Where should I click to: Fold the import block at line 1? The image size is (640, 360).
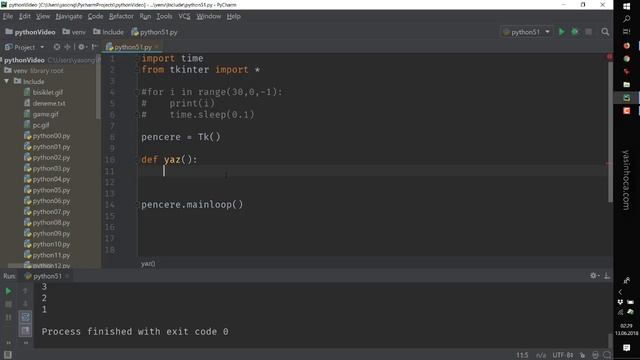coord(138,58)
